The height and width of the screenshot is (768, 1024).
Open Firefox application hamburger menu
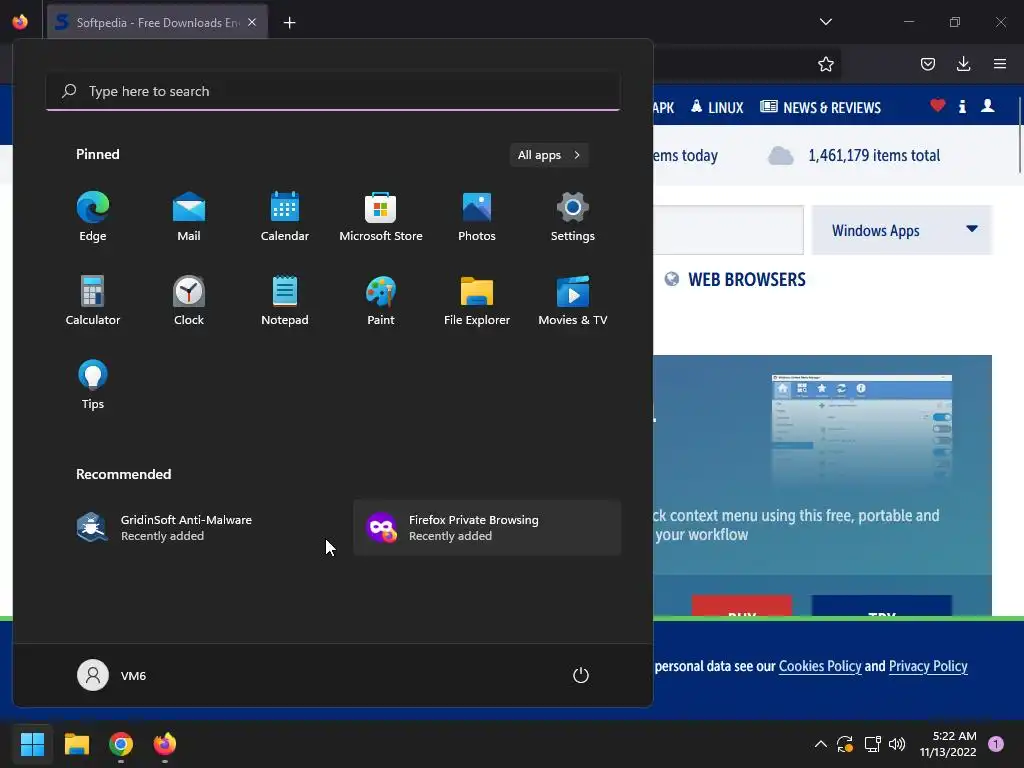(1000, 64)
